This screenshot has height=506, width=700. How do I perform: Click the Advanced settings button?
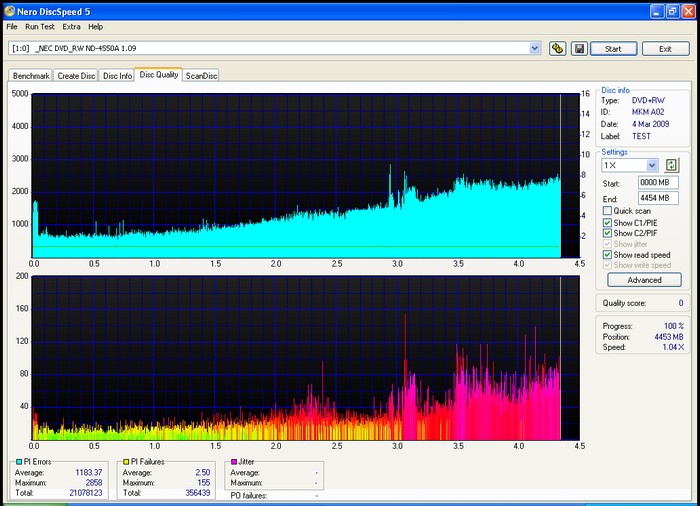(644, 280)
